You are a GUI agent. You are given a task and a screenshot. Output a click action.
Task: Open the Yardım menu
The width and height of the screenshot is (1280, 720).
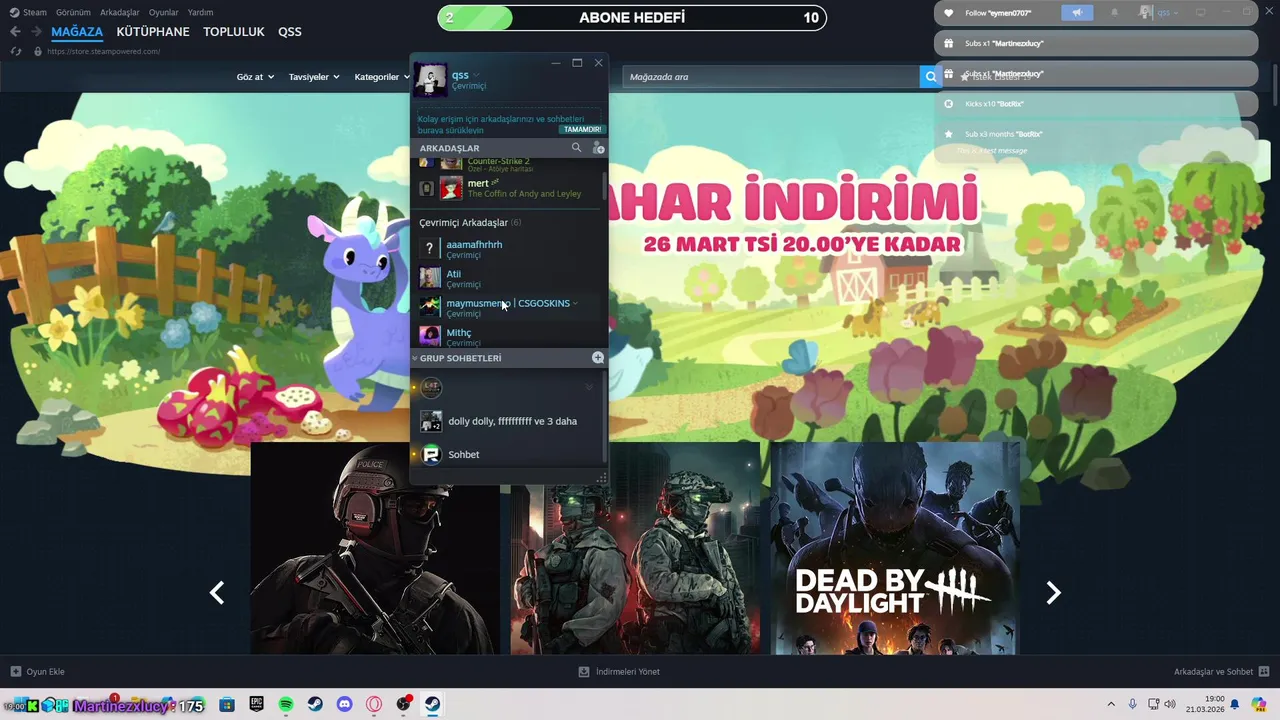click(200, 13)
